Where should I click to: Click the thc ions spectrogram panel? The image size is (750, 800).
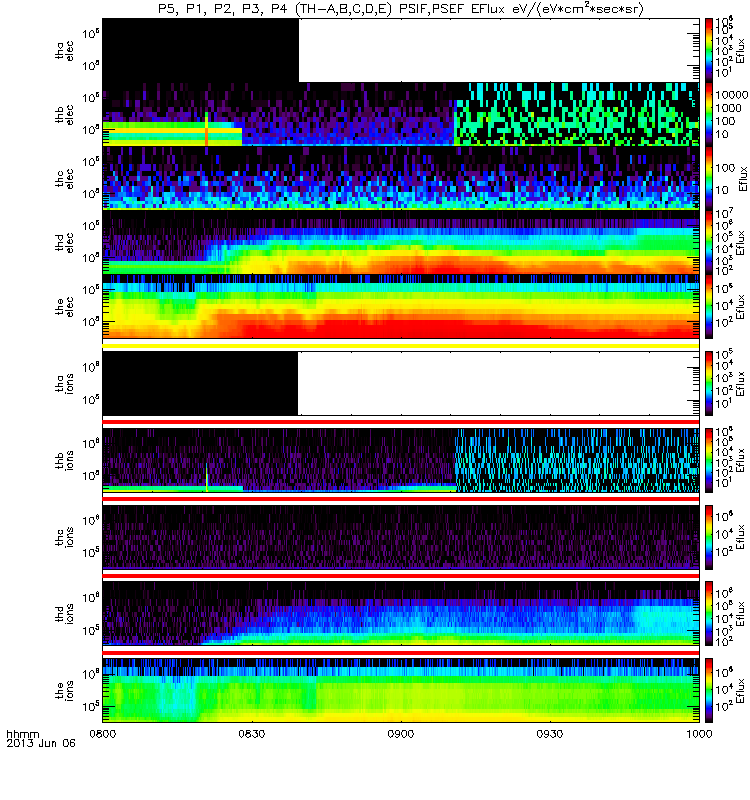click(401, 537)
